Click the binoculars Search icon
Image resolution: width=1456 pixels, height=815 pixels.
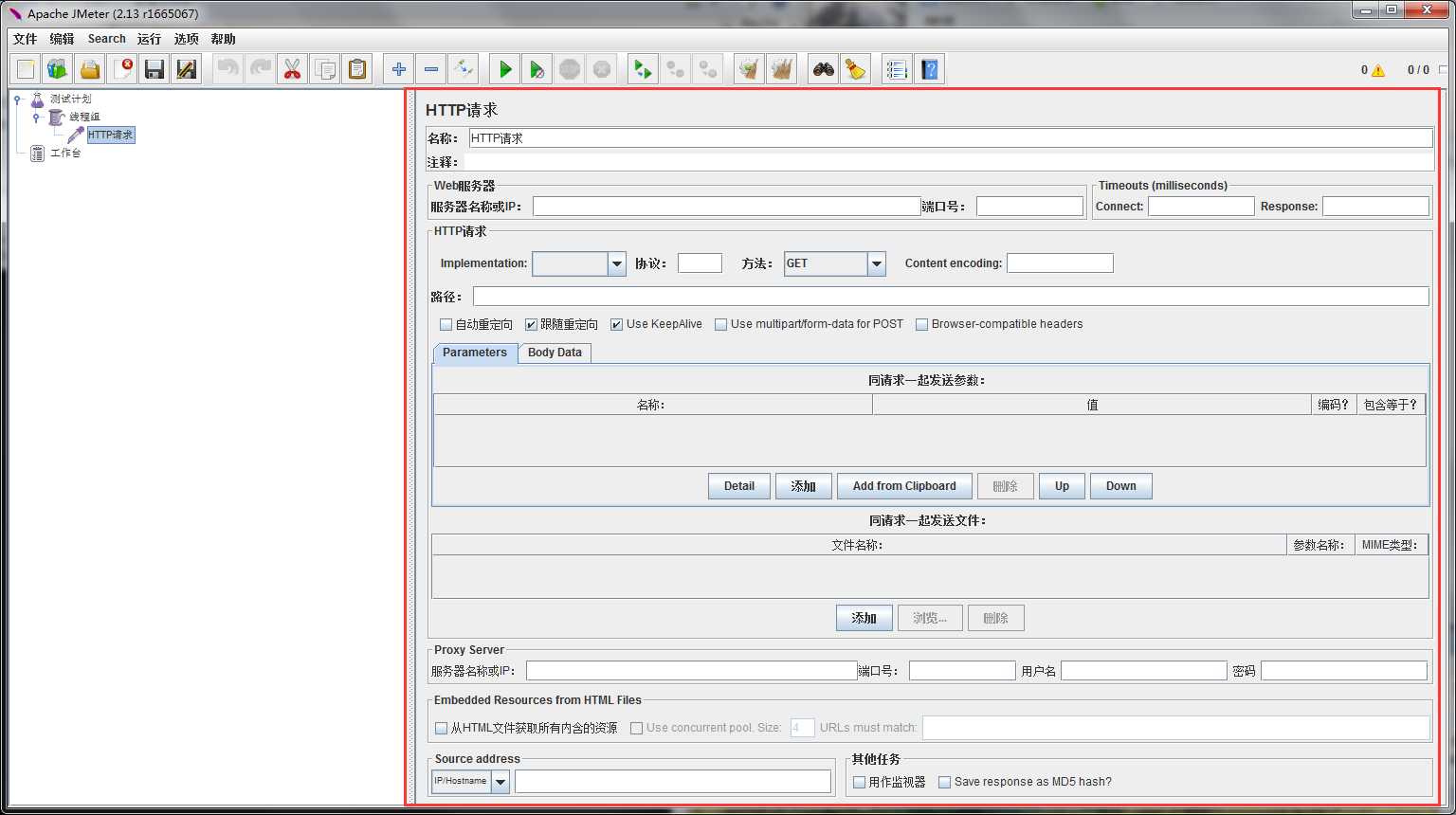coord(824,69)
